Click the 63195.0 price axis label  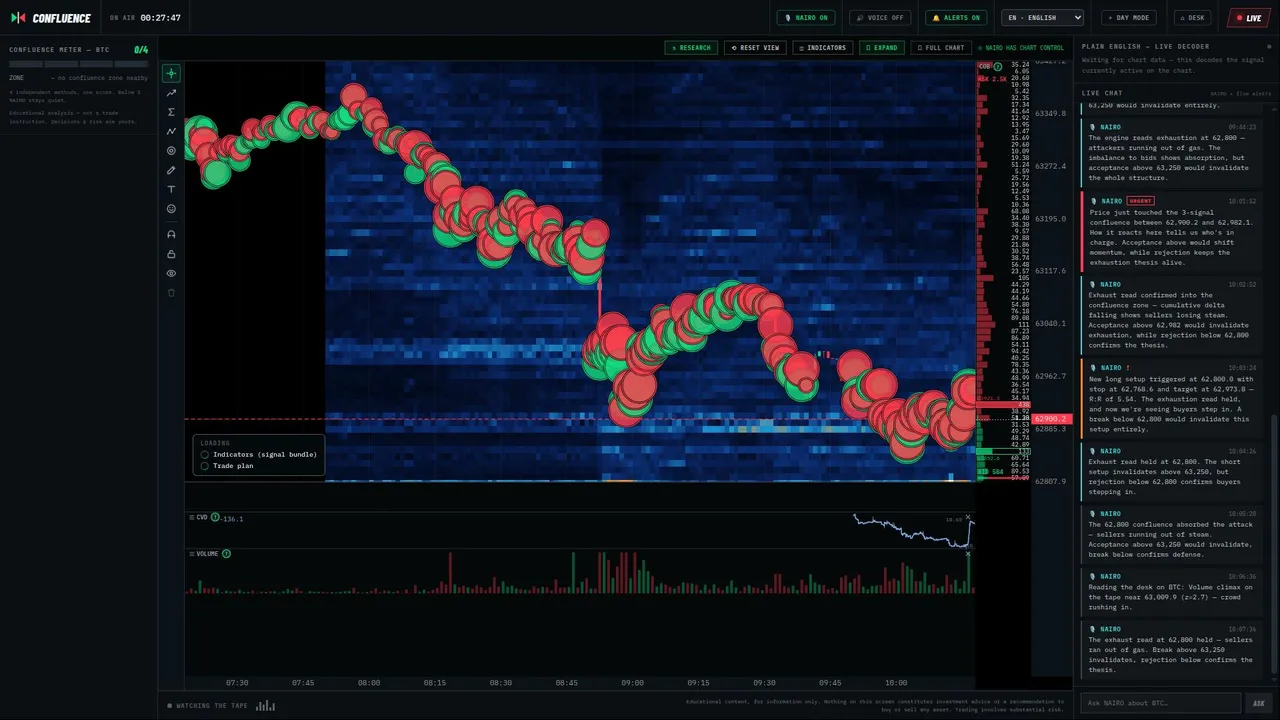(1050, 219)
